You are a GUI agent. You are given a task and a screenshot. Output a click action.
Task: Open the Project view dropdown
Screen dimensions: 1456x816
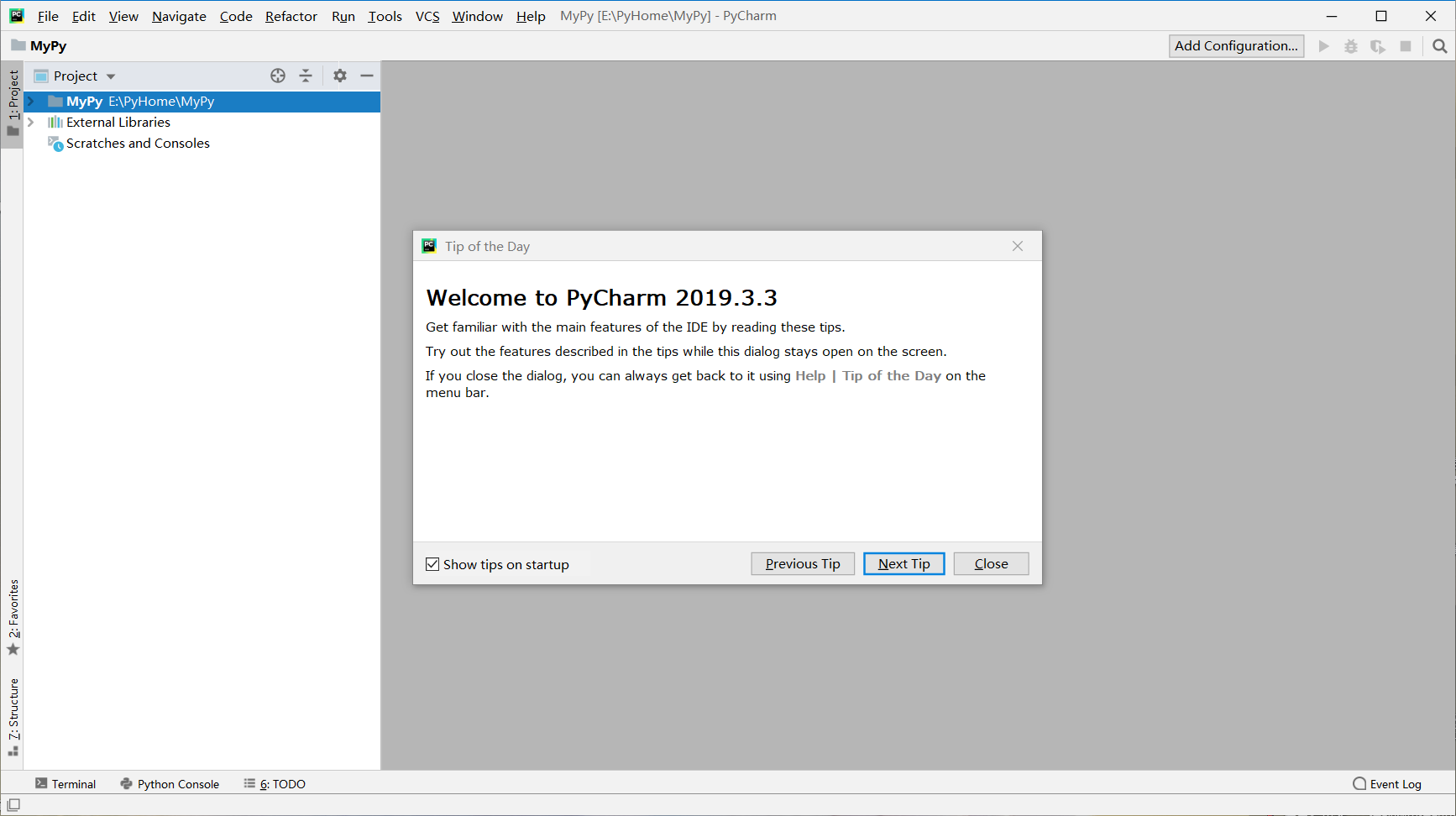click(x=111, y=76)
